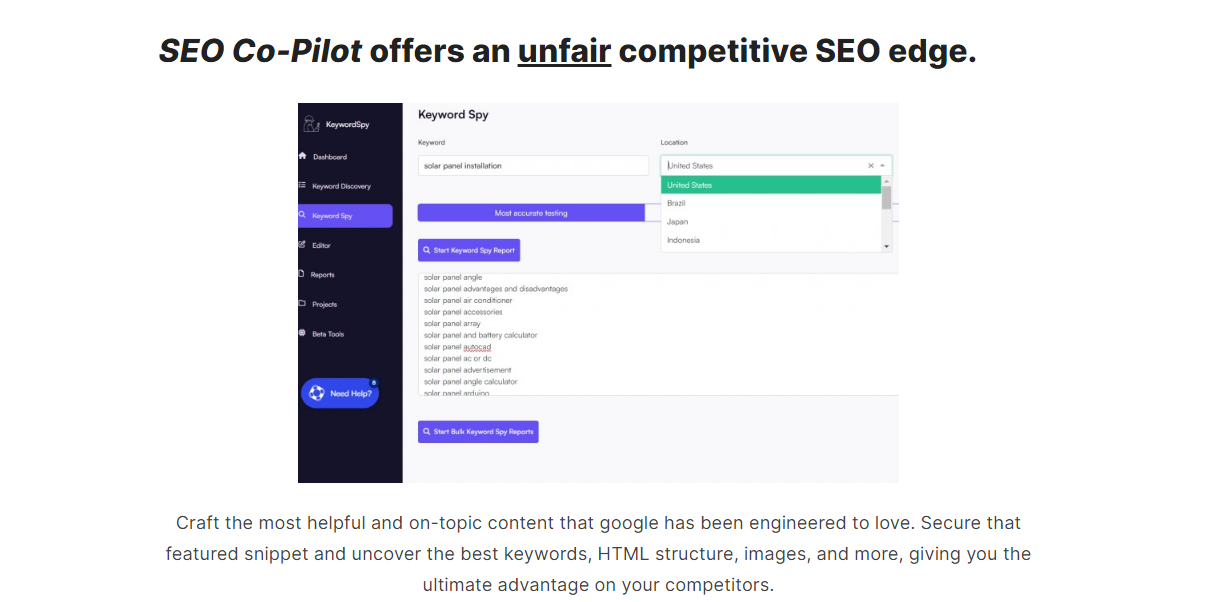Click inside the solar panel installation keyword field
The height and width of the screenshot is (602, 1211).
pyautogui.click(x=533, y=164)
